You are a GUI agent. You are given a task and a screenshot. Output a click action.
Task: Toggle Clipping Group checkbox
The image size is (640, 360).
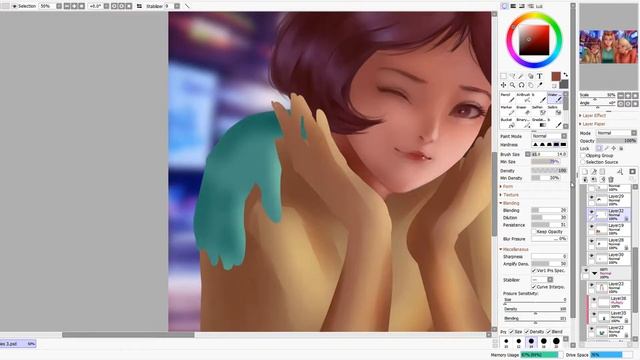[583, 156]
